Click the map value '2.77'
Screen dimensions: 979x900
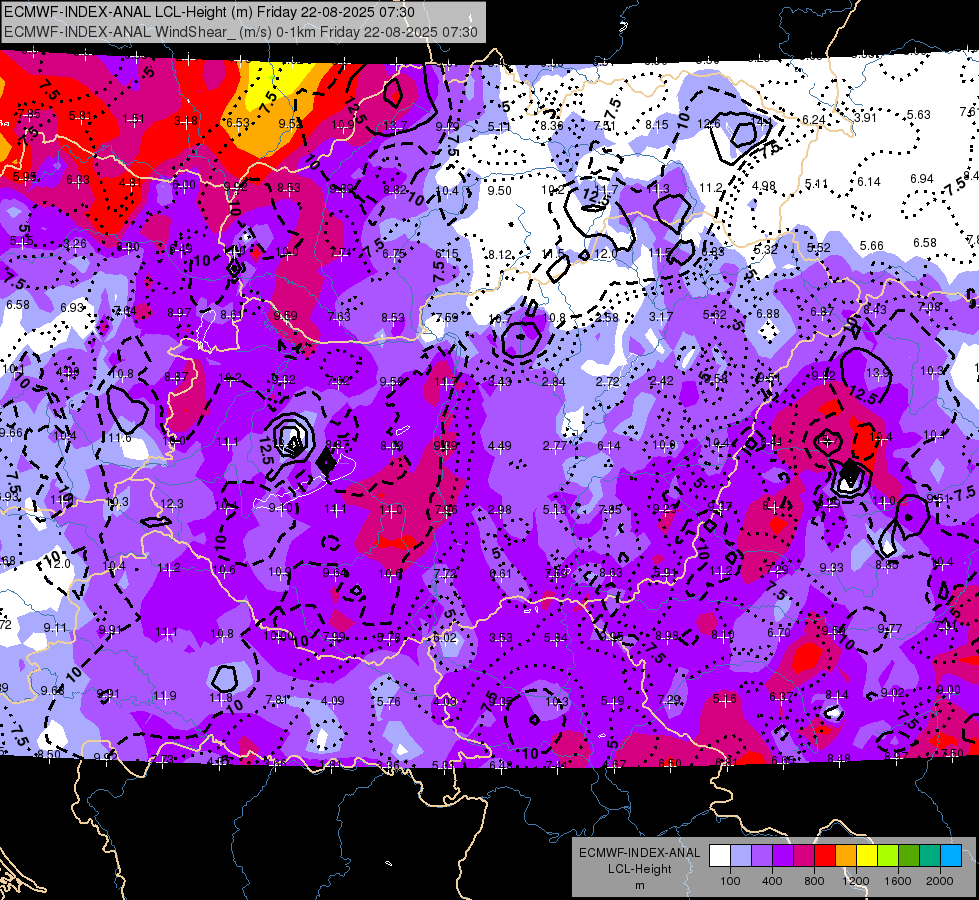[x=554, y=445]
